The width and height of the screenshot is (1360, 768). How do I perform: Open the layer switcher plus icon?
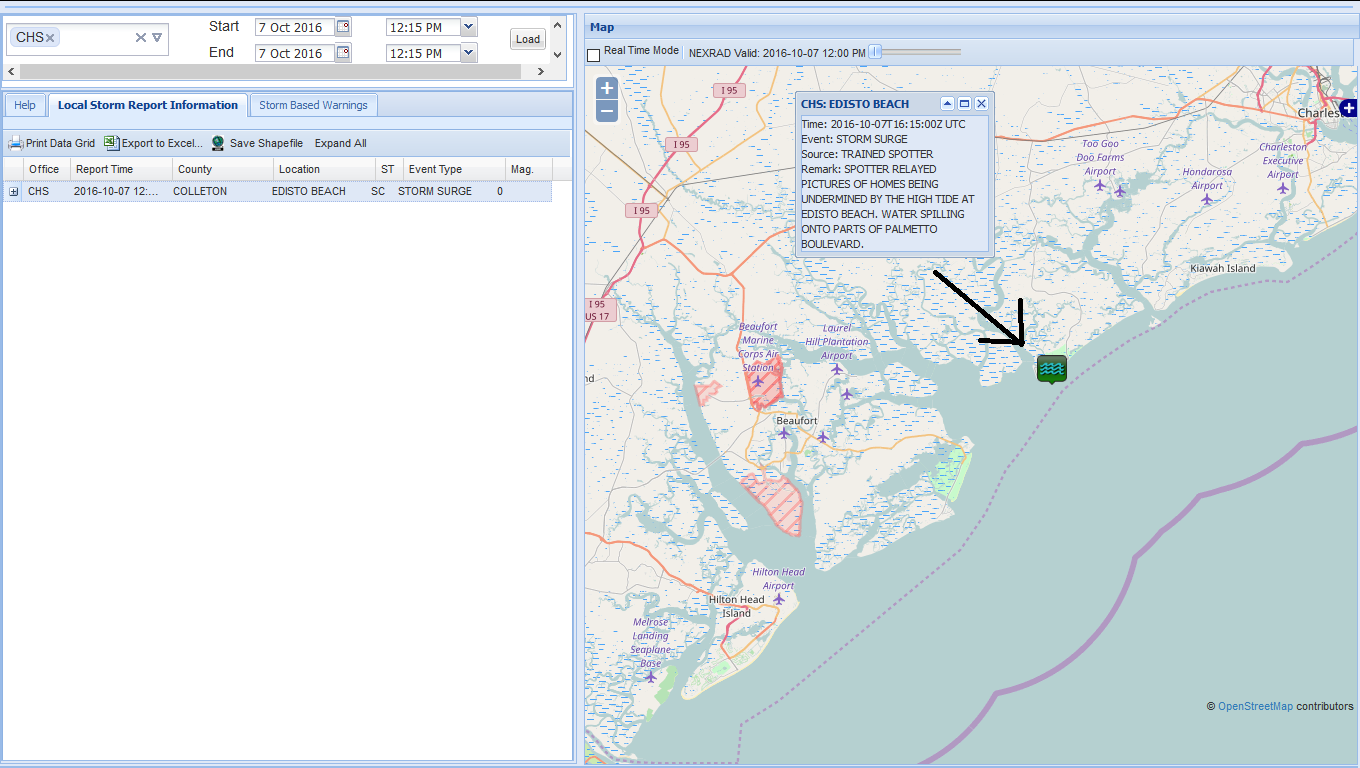1349,107
